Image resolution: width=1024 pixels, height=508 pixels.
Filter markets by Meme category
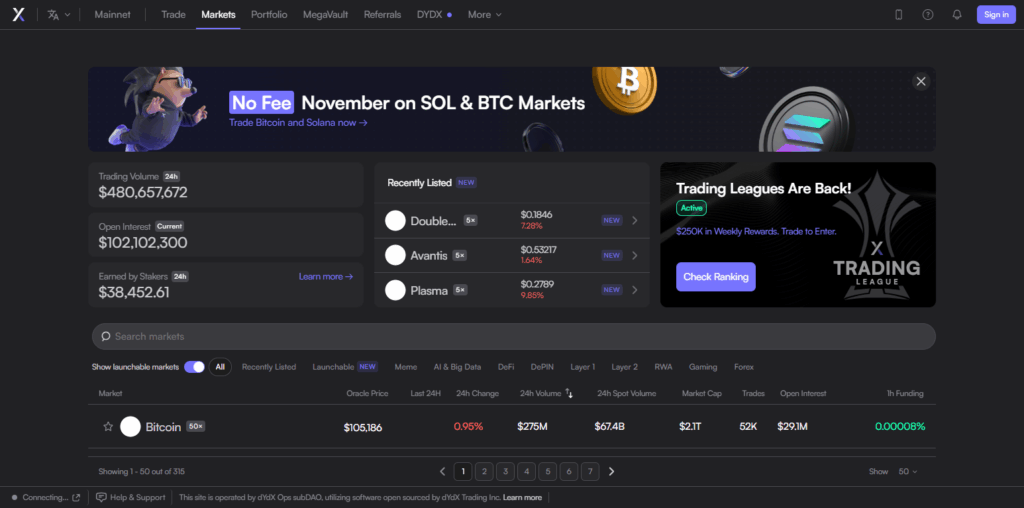[x=405, y=367]
